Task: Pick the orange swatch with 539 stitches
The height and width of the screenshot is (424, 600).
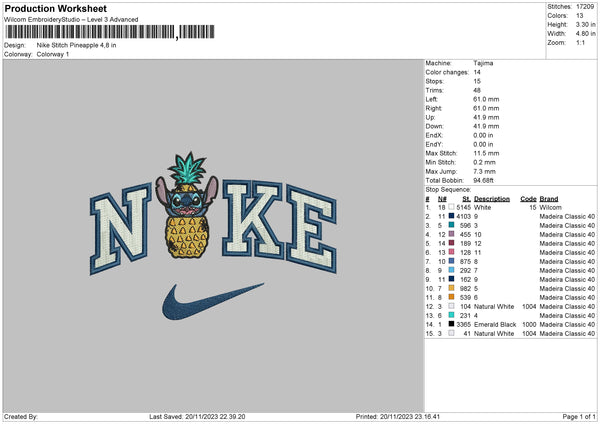Action: click(452, 297)
